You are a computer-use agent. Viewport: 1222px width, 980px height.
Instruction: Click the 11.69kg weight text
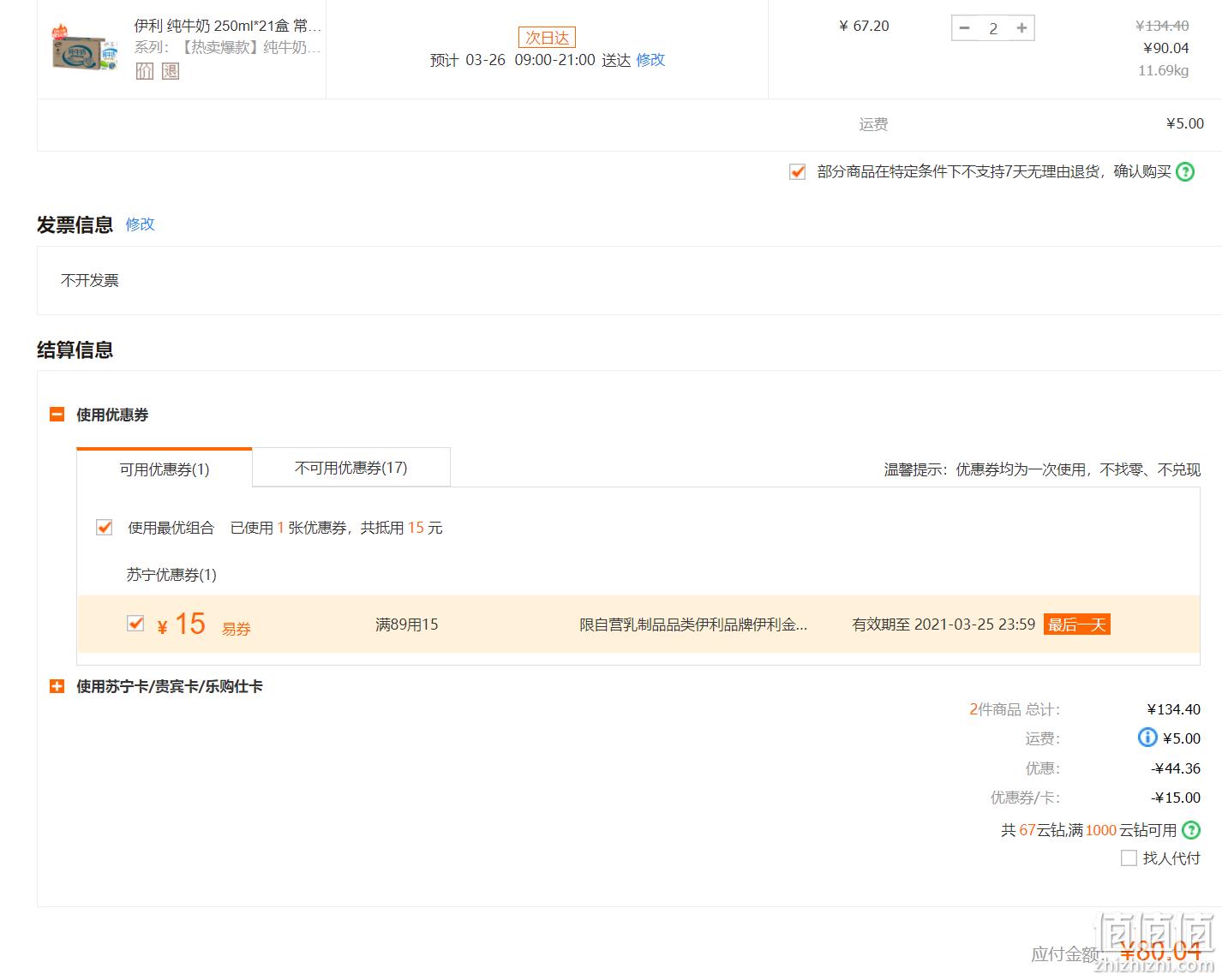click(1164, 70)
